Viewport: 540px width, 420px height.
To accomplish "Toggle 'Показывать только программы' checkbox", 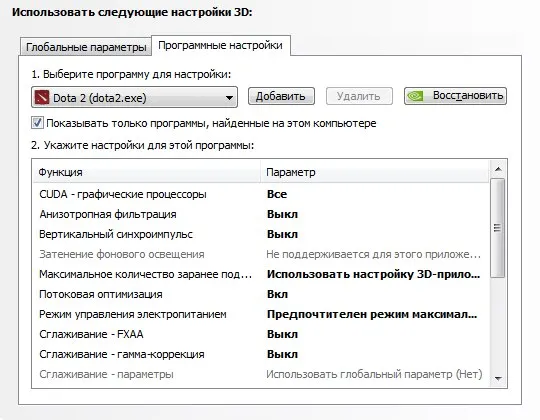I will pyautogui.click(x=37, y=123).
